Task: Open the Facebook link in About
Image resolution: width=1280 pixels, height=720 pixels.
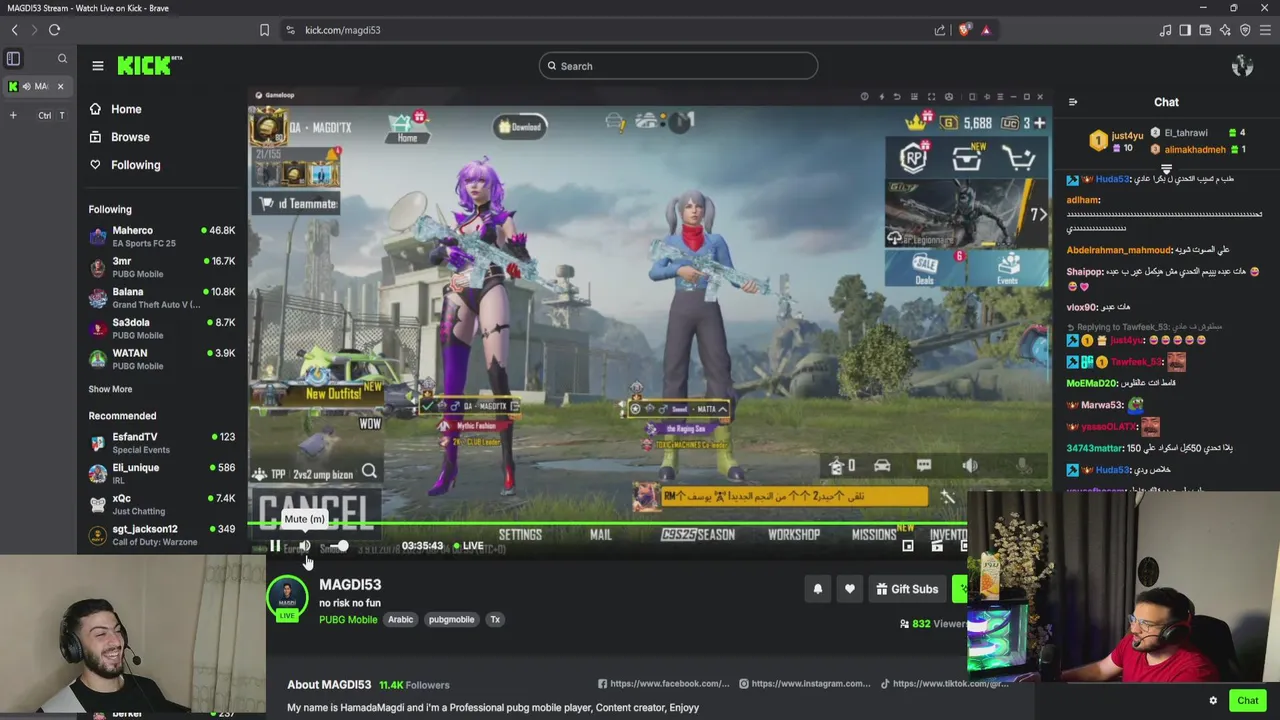Action: tap(664, 684)
